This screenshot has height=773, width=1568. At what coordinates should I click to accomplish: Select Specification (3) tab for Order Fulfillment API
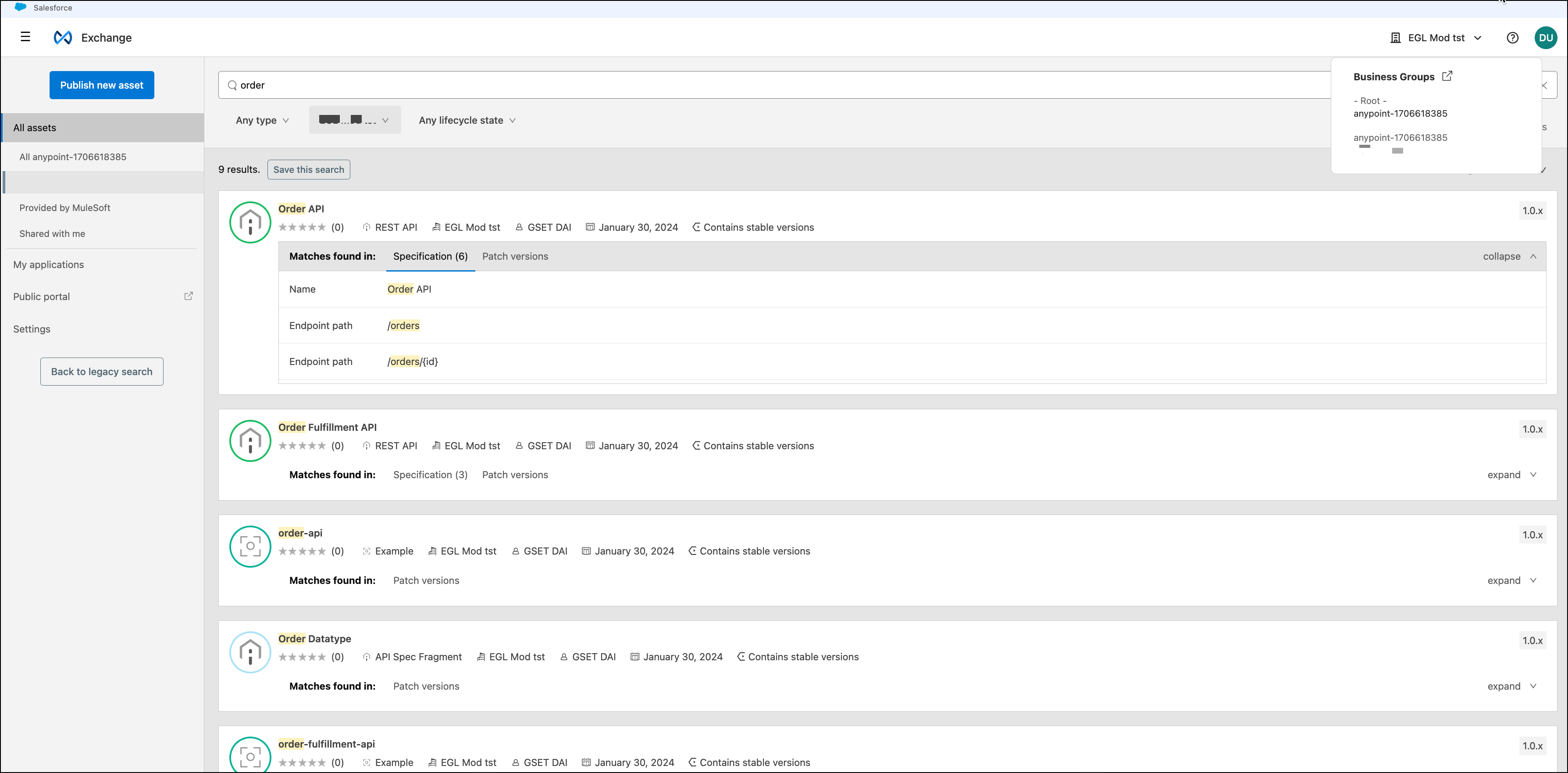coord(430,475)
